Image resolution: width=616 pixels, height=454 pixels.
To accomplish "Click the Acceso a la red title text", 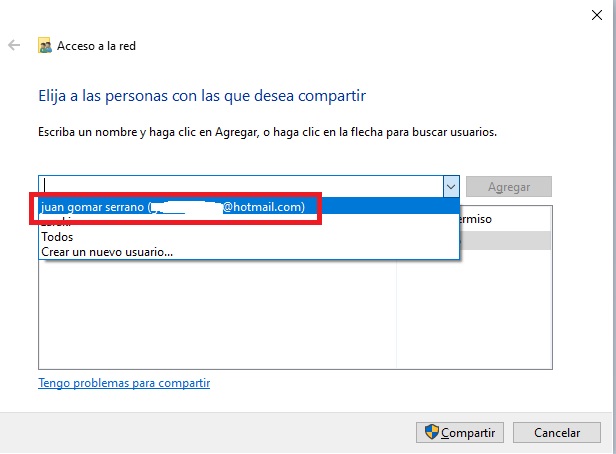I will tap(96, 46).
